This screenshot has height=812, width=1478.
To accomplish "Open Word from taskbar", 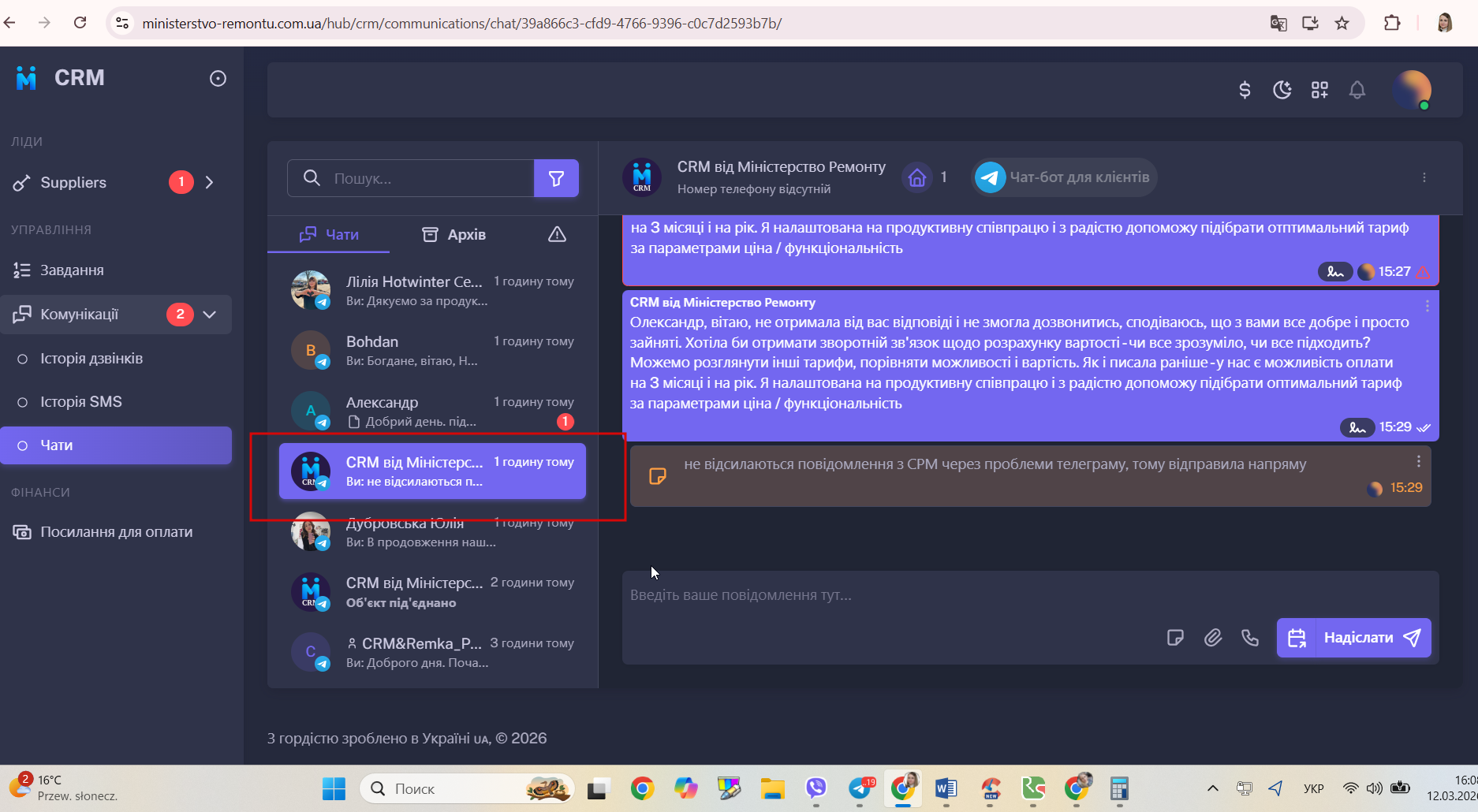I will pos(946,788).
